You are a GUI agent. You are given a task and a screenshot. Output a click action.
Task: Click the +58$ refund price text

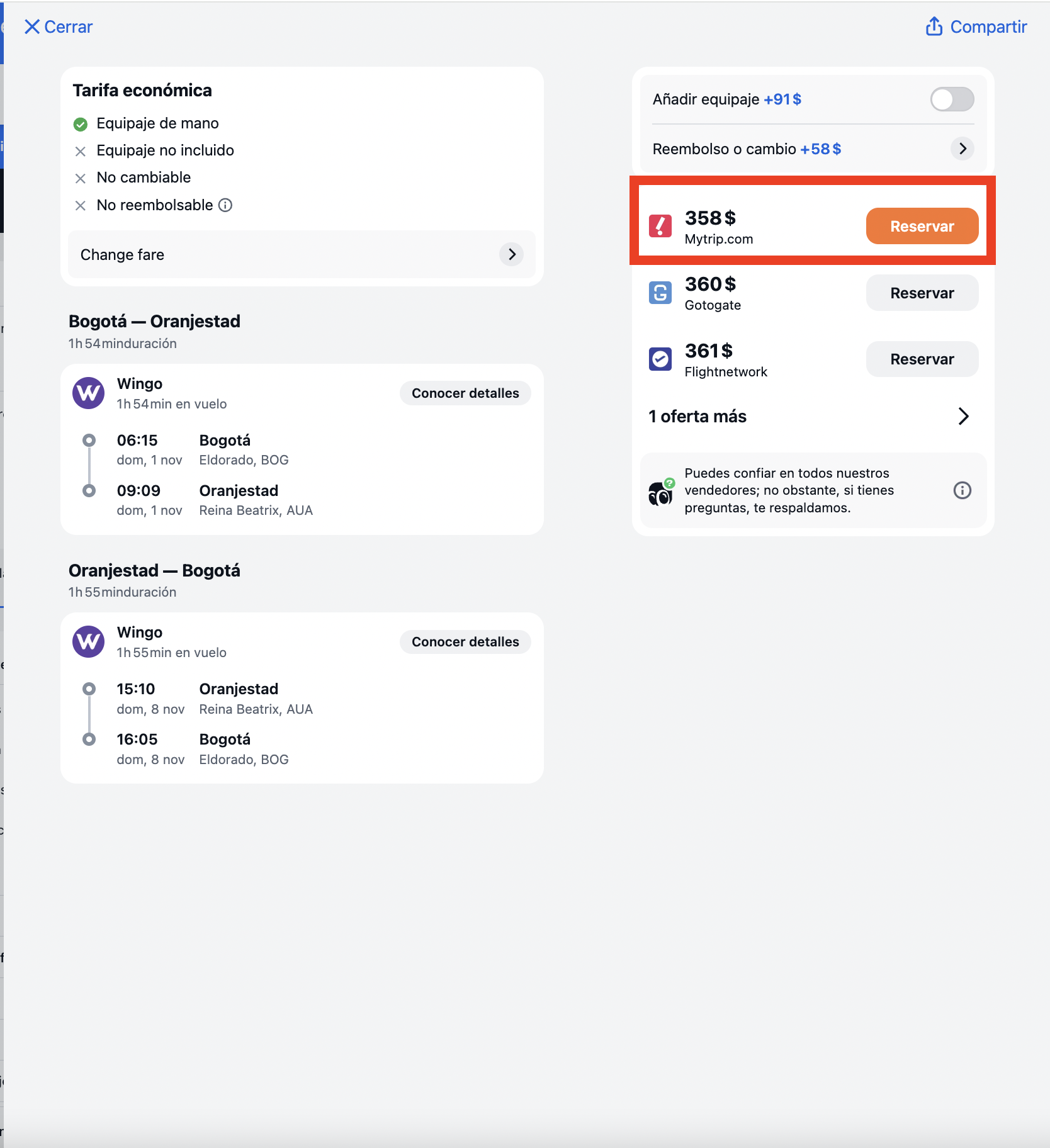click(x=821, y=149)
